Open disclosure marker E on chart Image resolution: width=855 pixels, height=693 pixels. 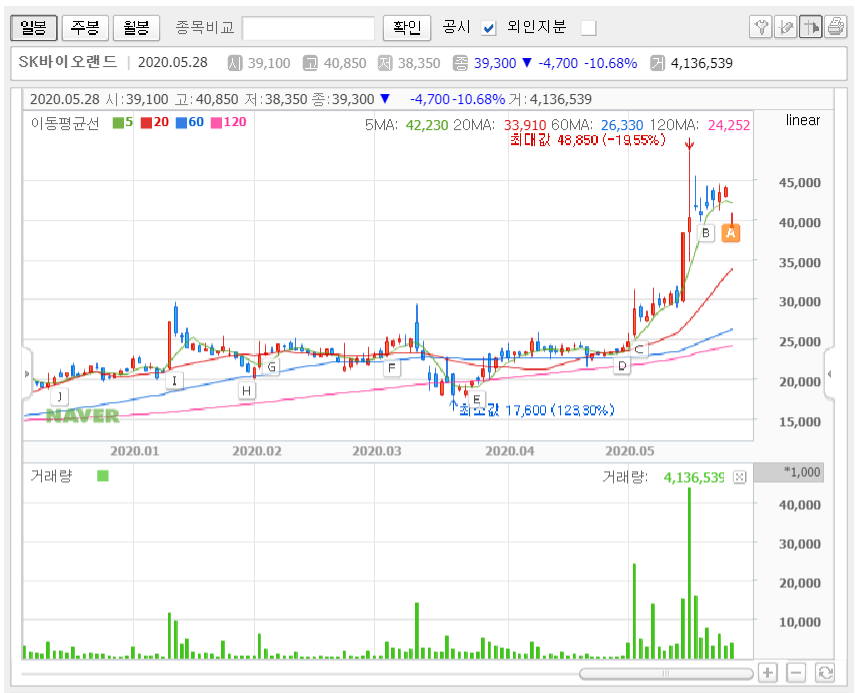477,399
